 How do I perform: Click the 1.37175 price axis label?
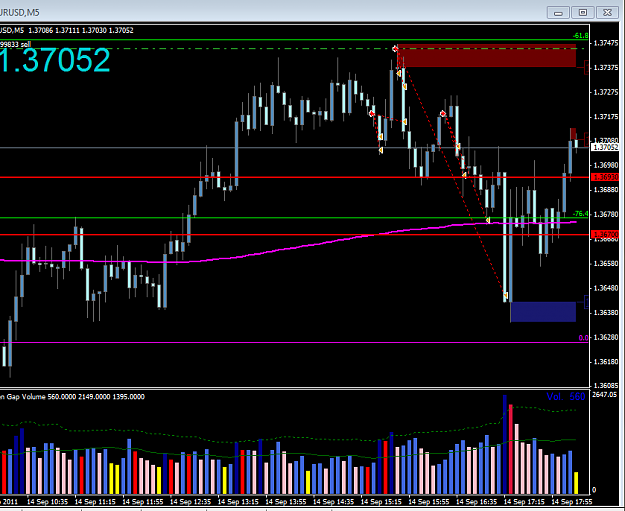606,117
